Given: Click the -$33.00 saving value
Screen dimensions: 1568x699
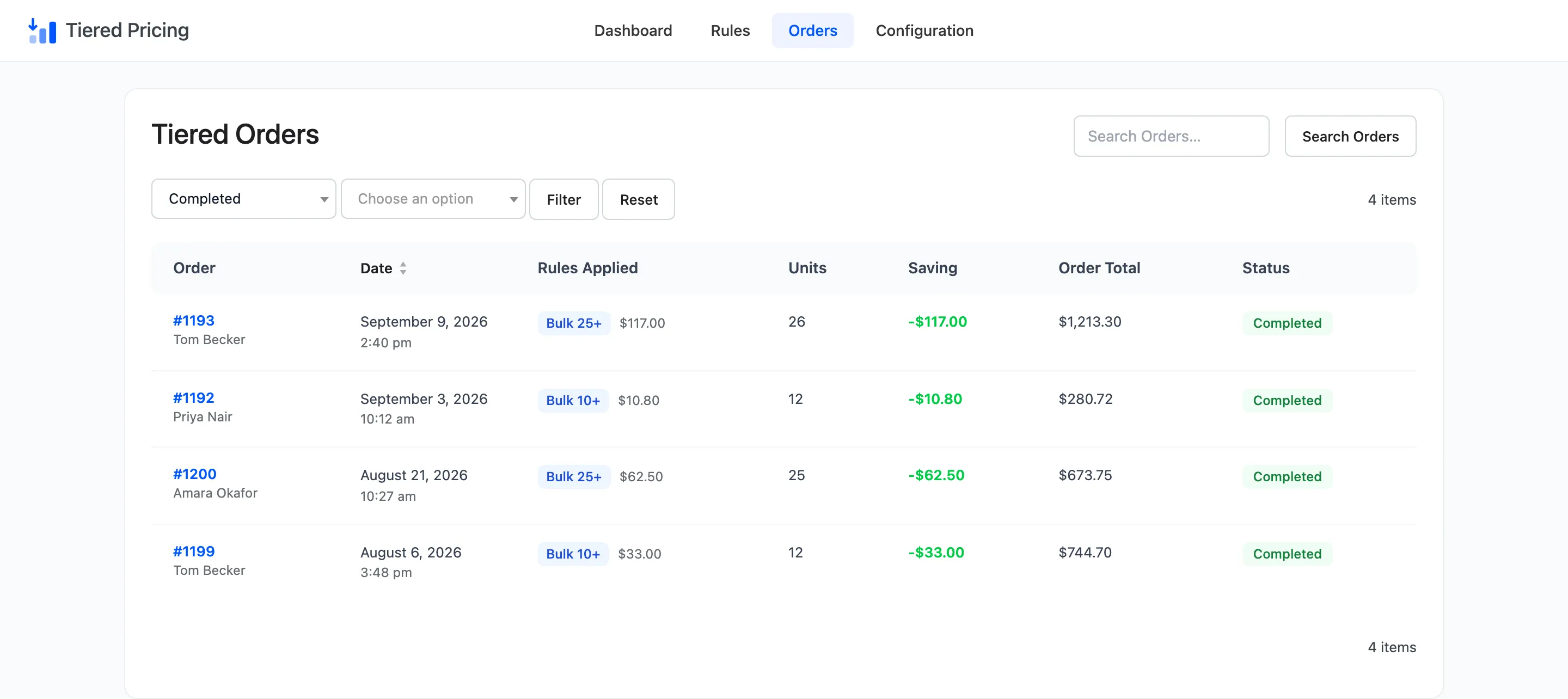Looking at the screenshot, I should coord(936,552).
